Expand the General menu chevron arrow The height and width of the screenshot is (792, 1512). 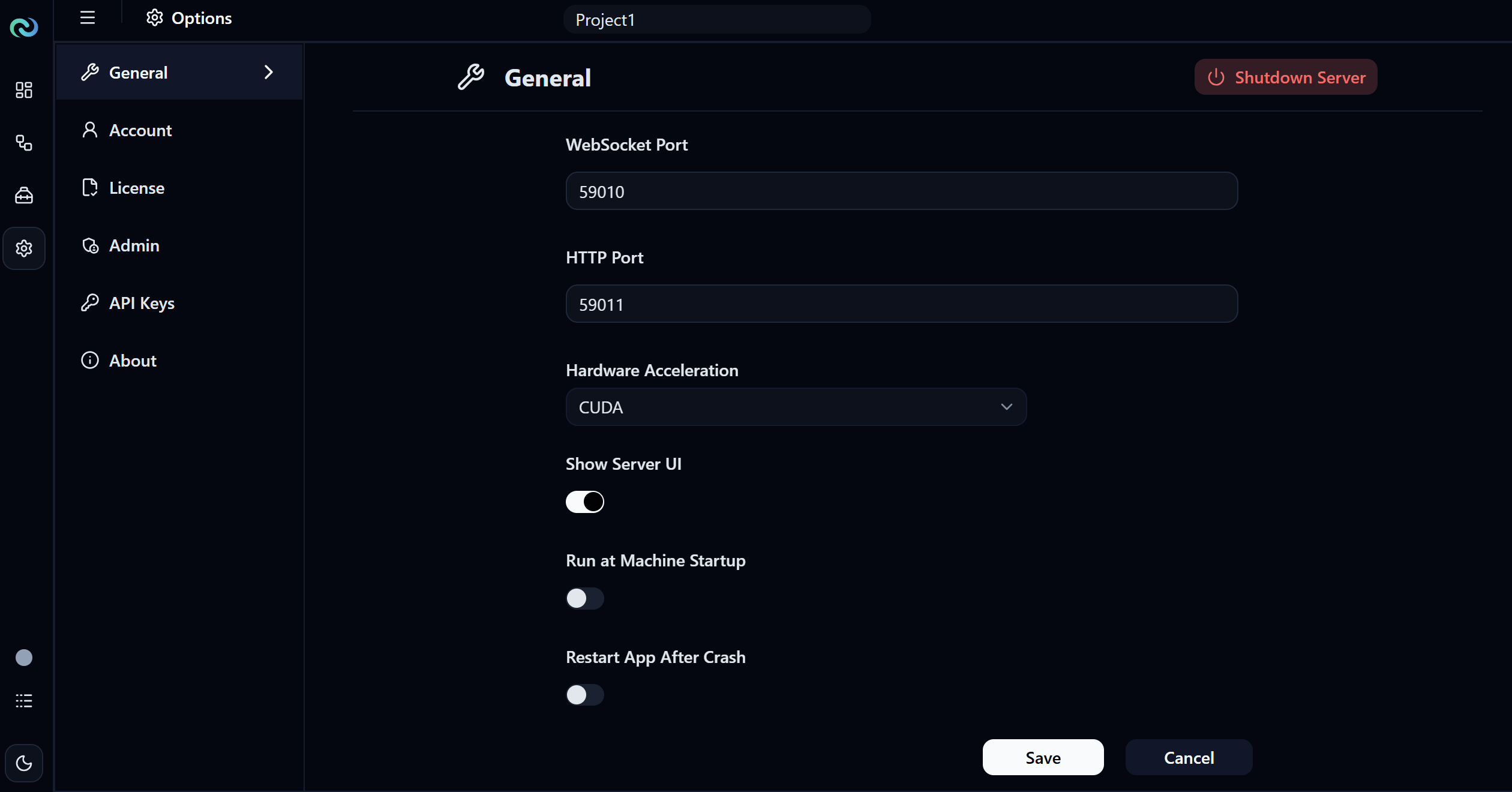(x=269, y=72)
